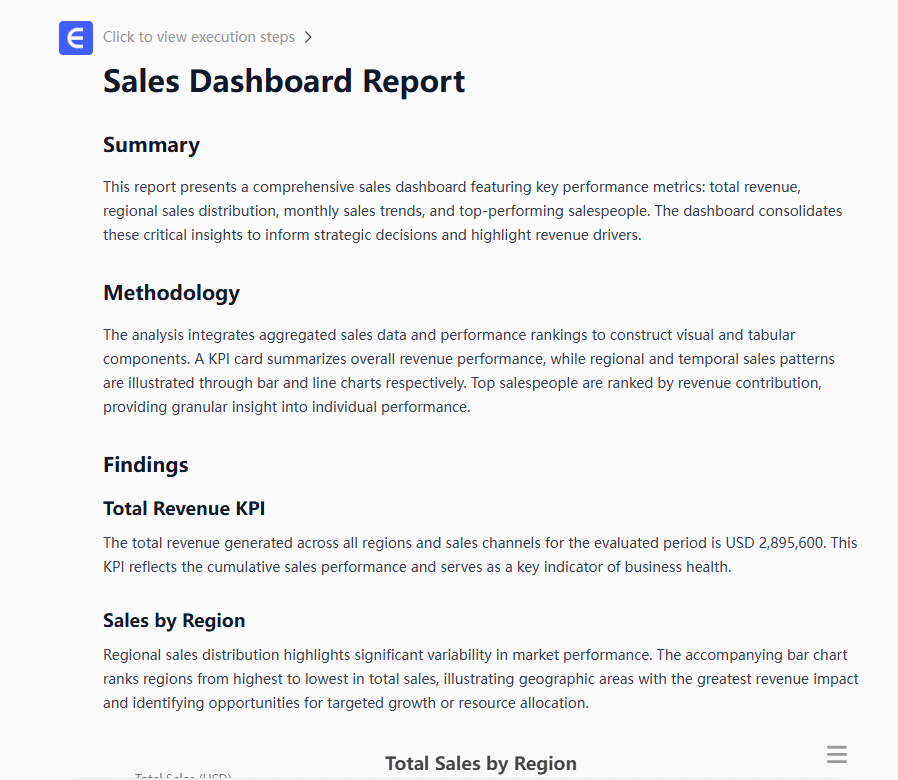
Task: Open the chart hamburger menu icon
Action: click(837, 755)
